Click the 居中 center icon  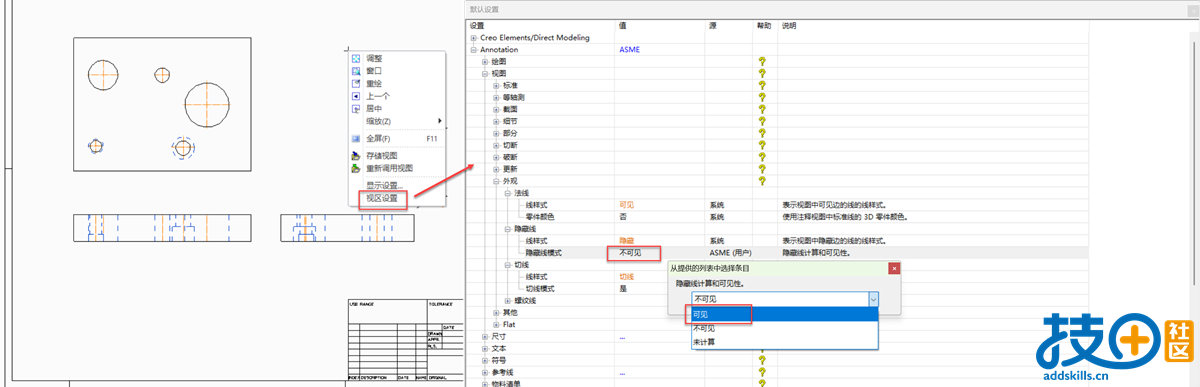(355, 108)
